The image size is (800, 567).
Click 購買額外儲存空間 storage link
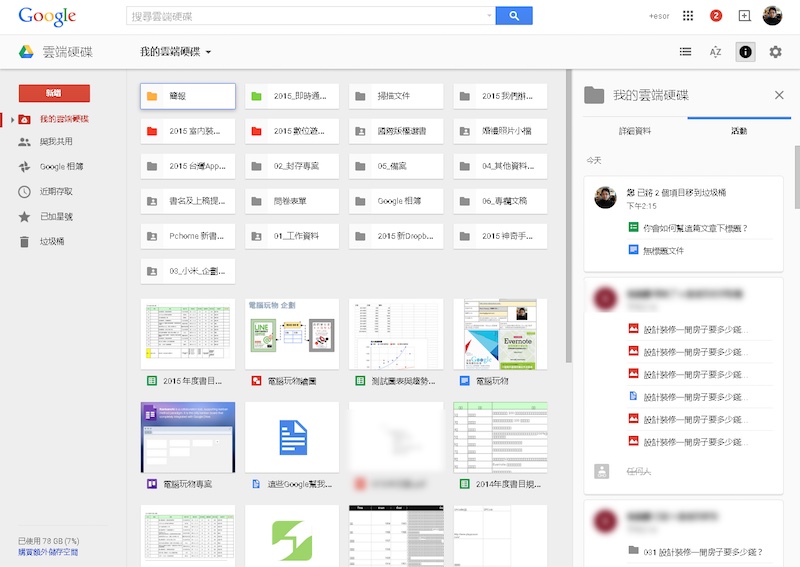(x=48, y=552)
